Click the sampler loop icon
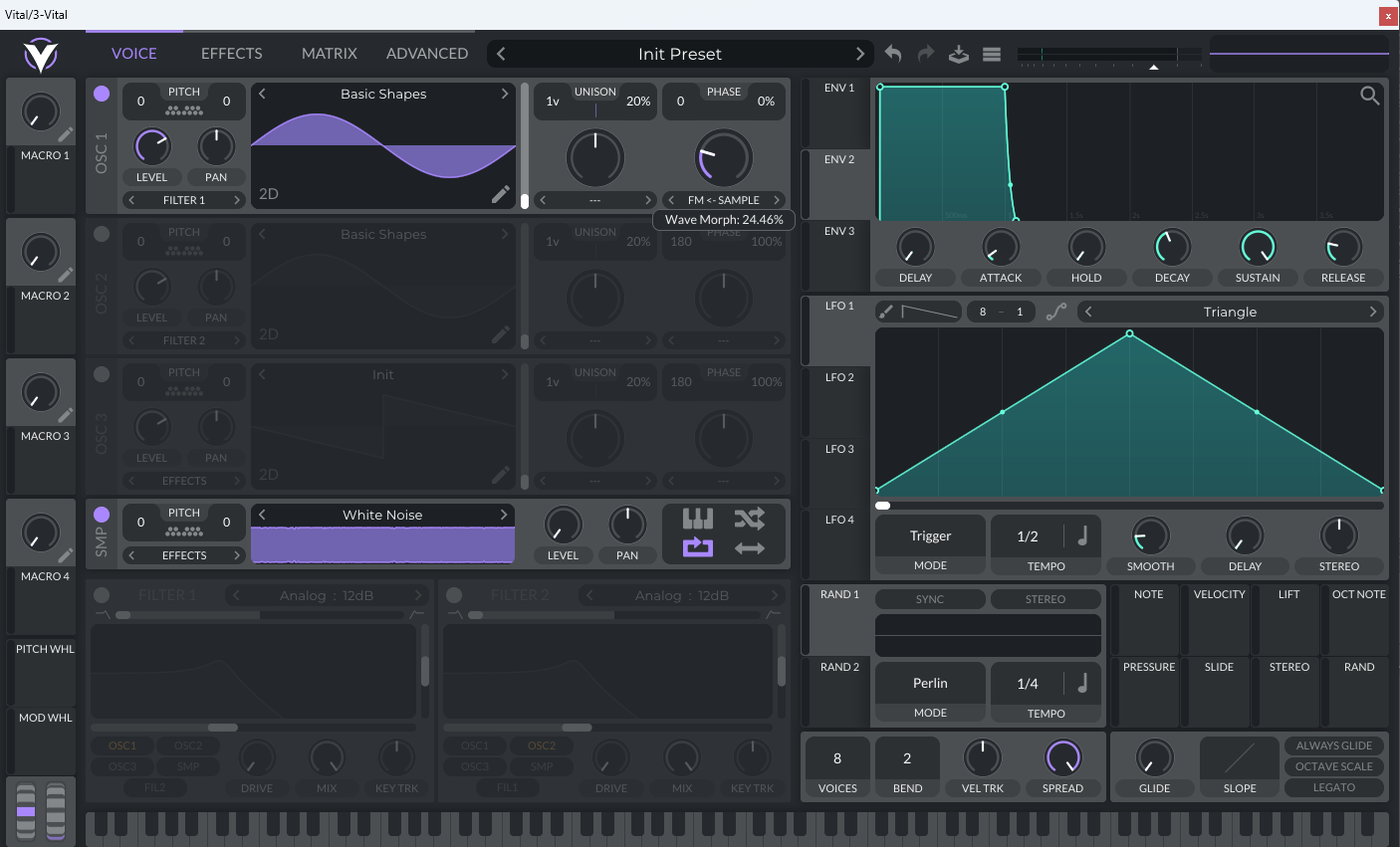 tap(698, 546)
